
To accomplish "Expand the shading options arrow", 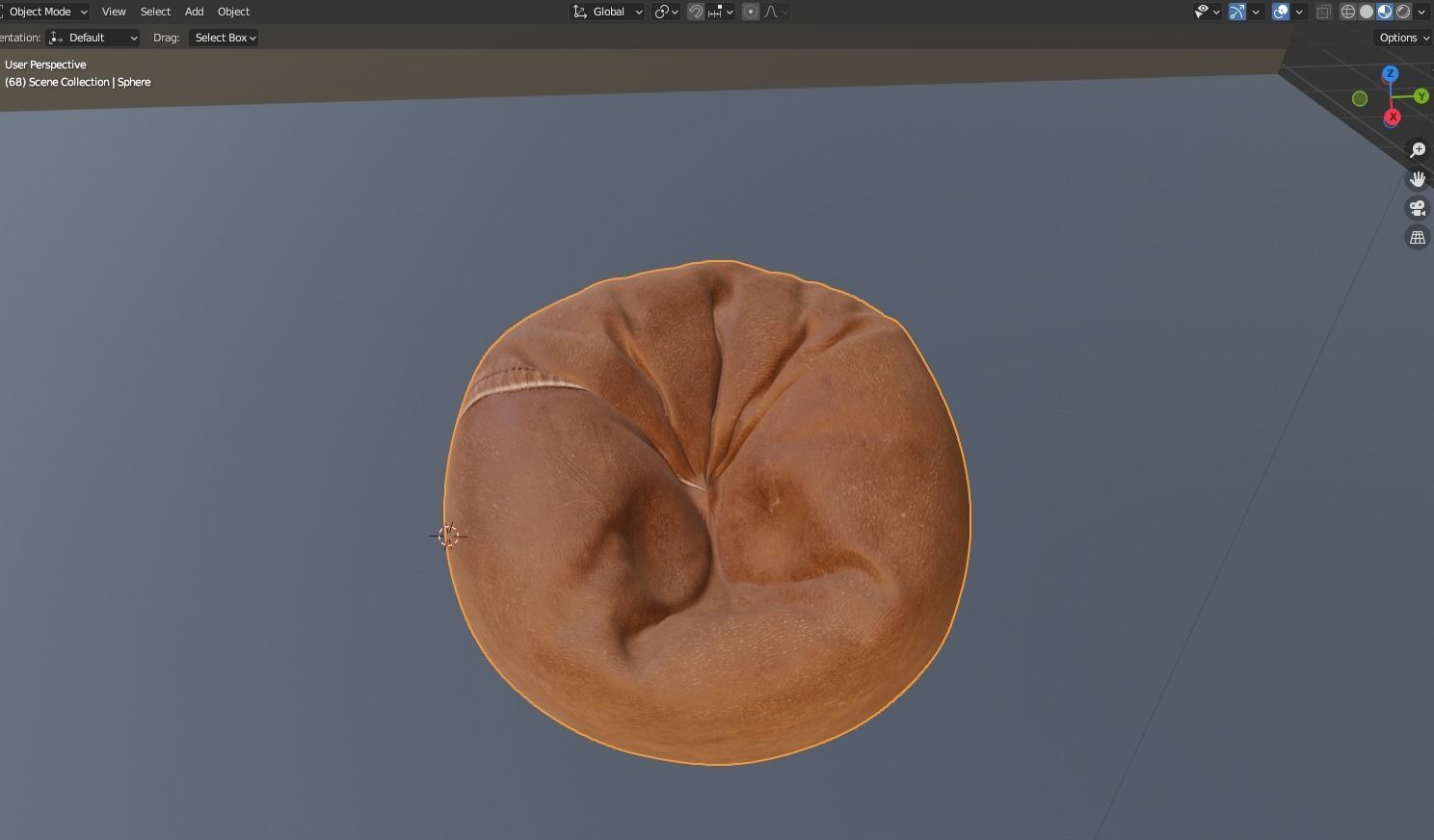I will [1421, 12].
